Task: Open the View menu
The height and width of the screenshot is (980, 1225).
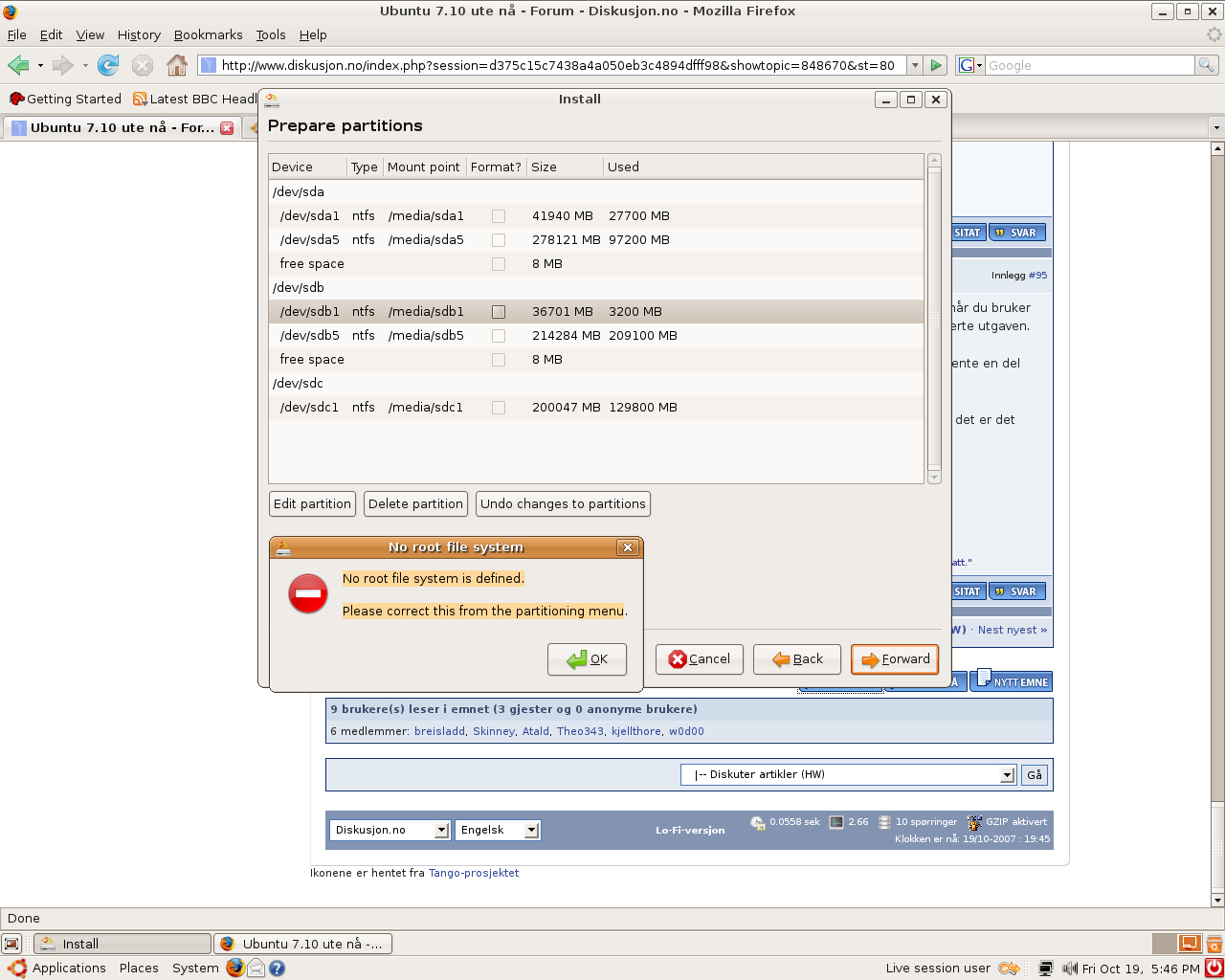Action: pyautogui.click(x=90, y=34)
